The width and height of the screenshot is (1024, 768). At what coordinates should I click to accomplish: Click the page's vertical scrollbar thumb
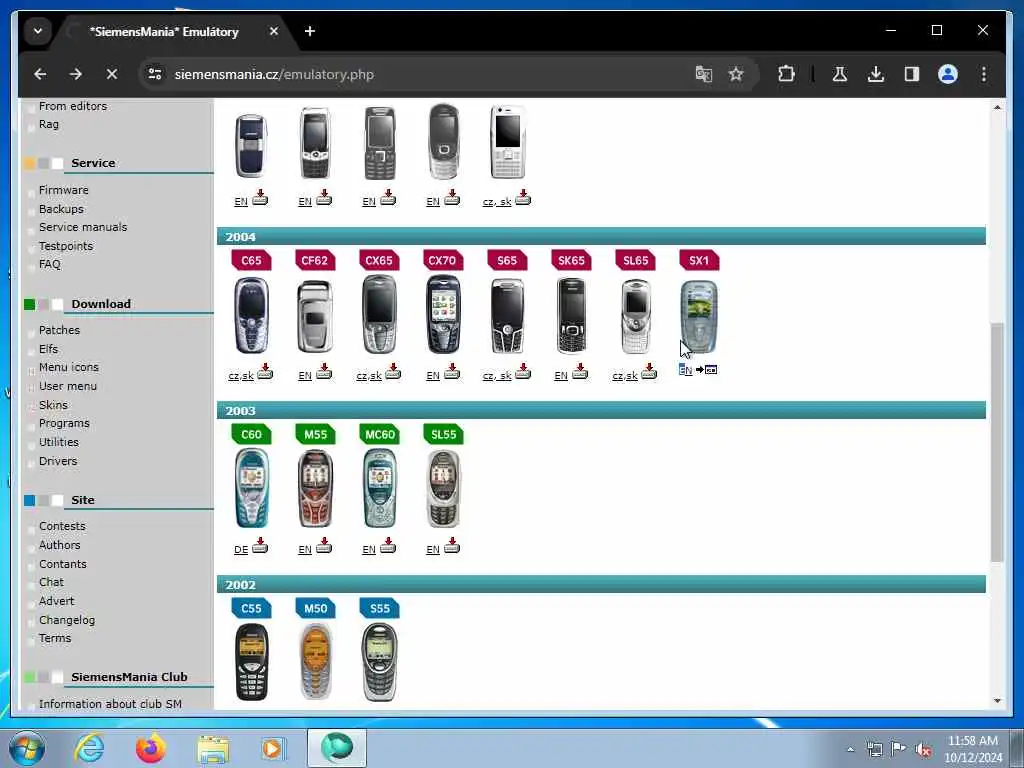click(x=997, y=442)
